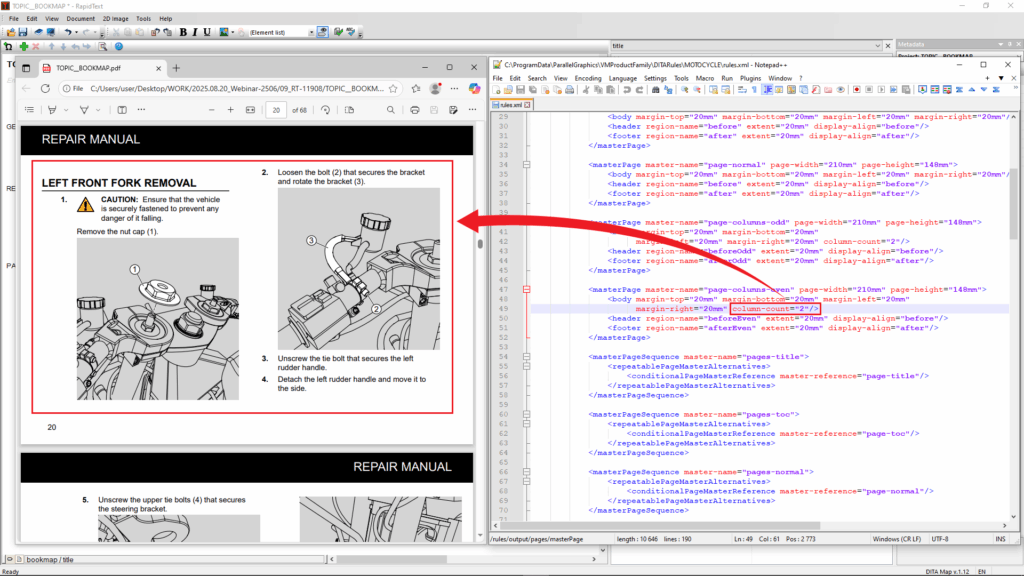Start macro recording in Notepad++
This screenshot has height=576, width=1024.
(858, 91)
